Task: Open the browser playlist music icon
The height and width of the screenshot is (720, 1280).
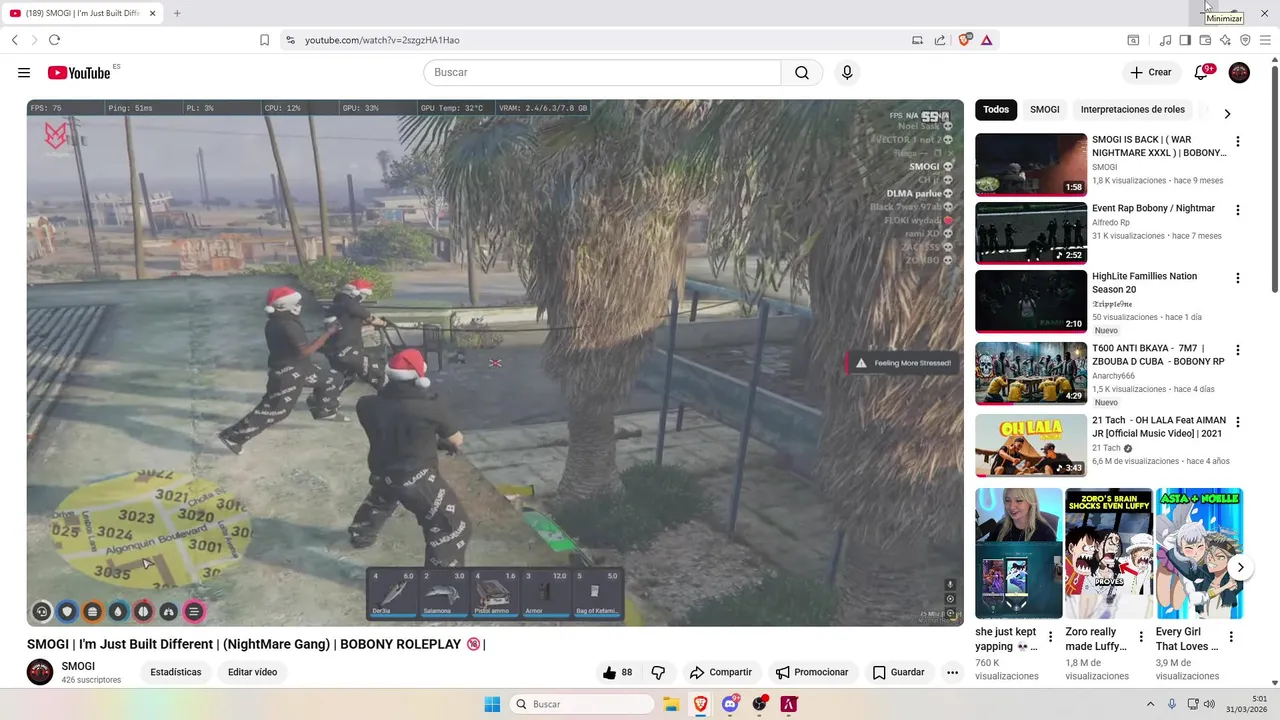Action: point(1165,40)
